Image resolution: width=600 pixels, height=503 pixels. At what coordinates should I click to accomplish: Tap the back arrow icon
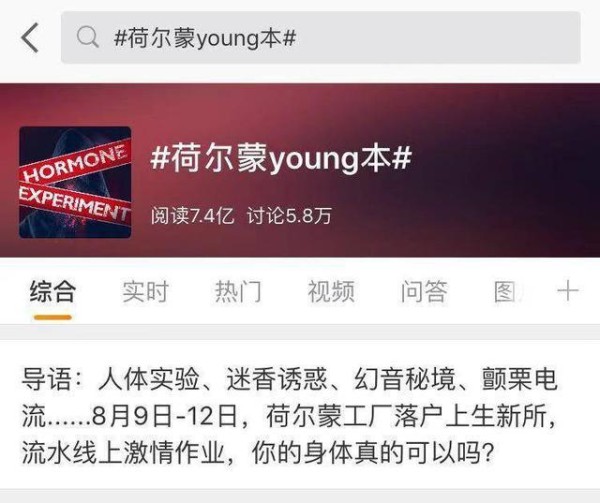(x=30, y=37)
